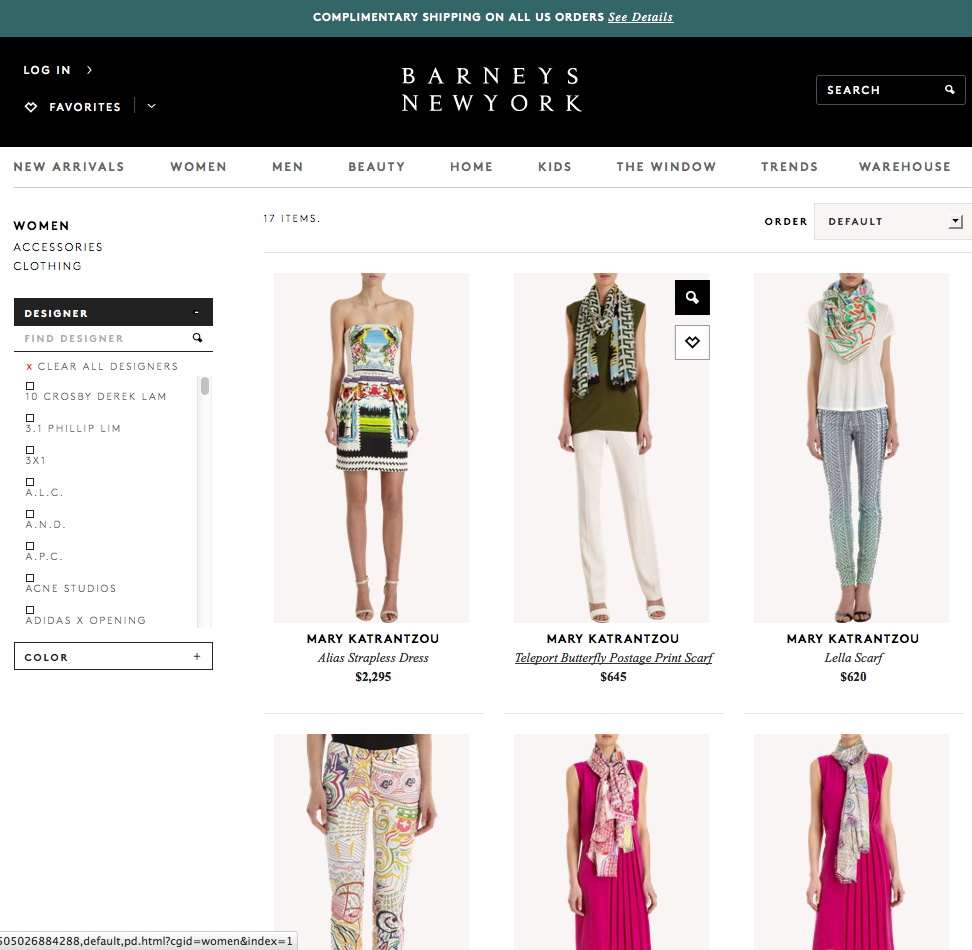Click the search magnifier icon in header
This screenshot has height=950, width=972.
pos(949,90)
